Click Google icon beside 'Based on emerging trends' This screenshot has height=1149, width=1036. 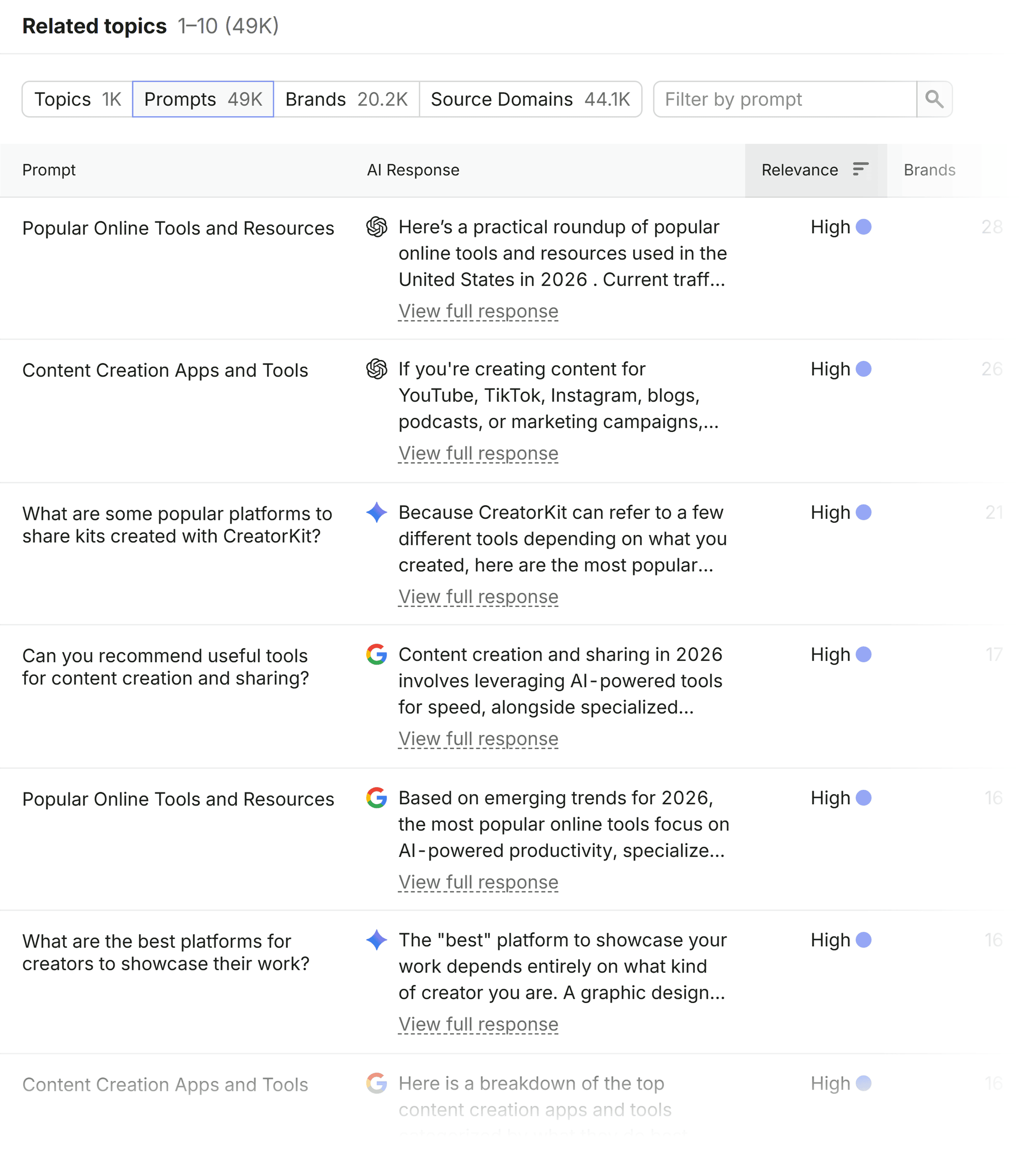(x=377, y=798)
